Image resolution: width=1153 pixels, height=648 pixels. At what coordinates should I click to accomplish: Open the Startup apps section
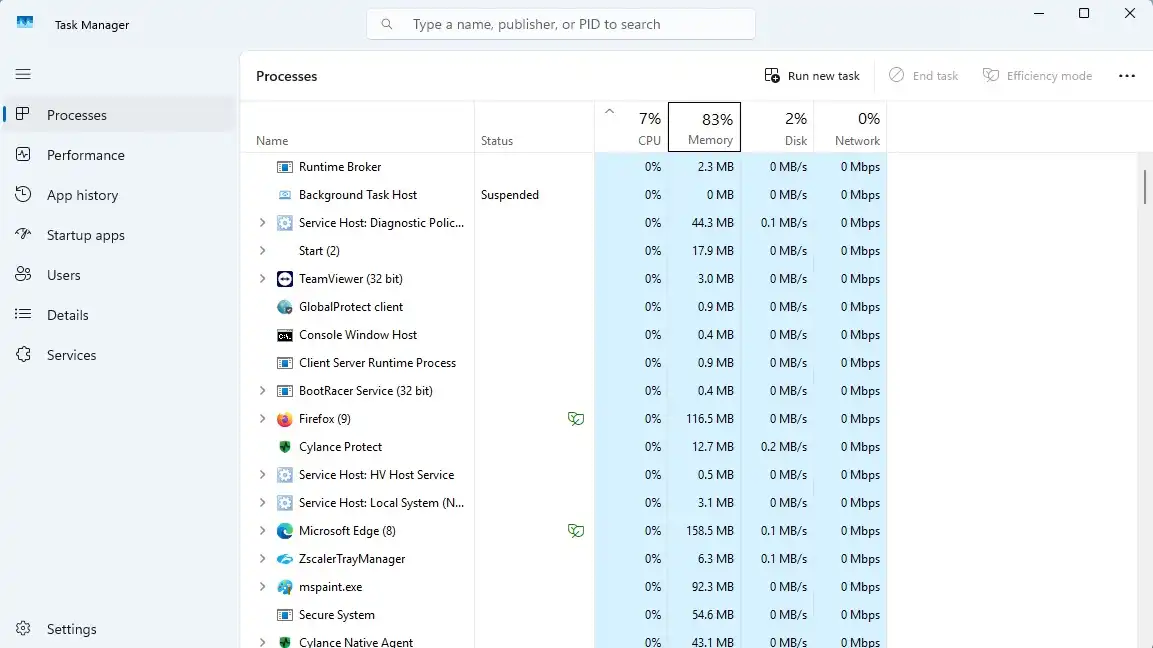point(22,235)
